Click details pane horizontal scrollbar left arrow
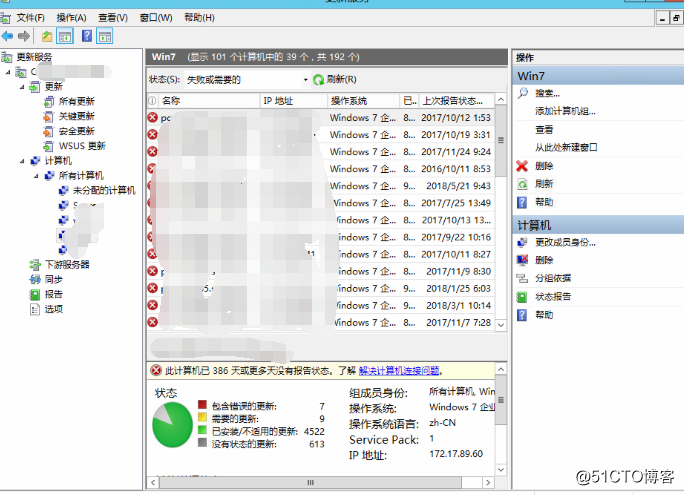Image resolution: width=684 pixels, height=495 pixels. tap(153, 482)
